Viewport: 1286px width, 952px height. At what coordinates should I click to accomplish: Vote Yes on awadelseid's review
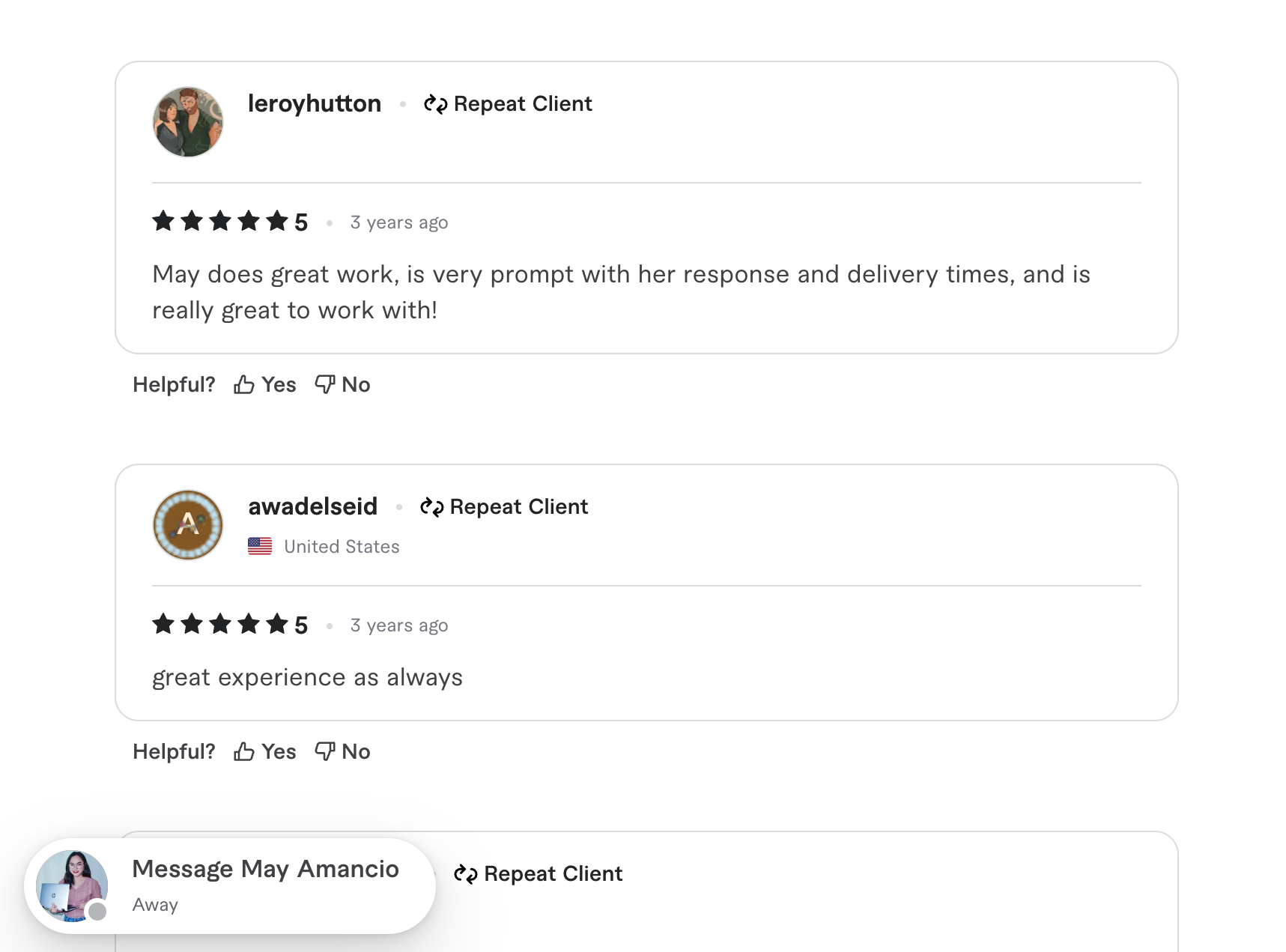[x=279, y=751]
